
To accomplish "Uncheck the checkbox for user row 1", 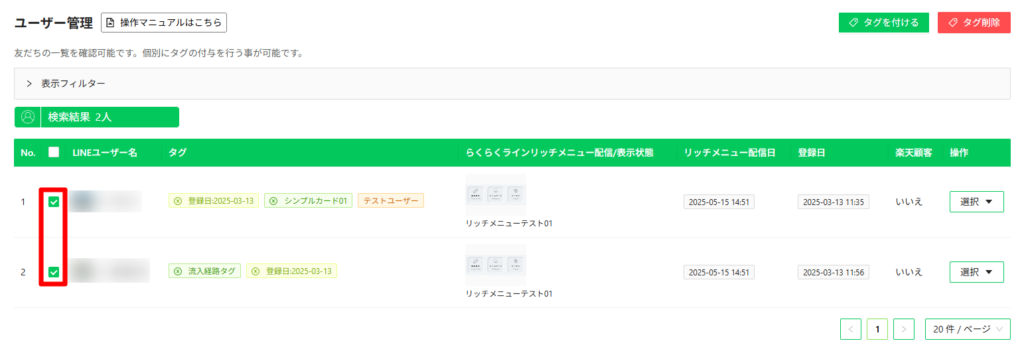I will 54,202.
